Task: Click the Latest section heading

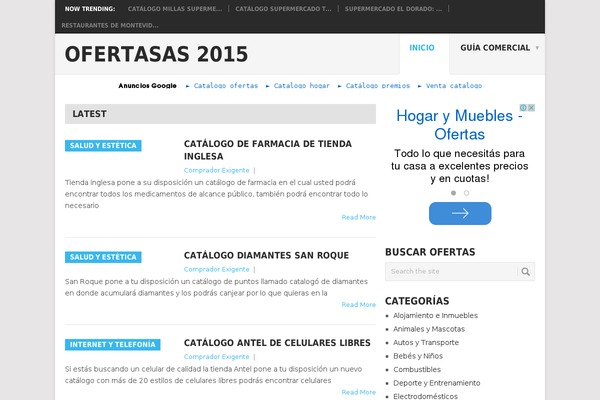Action: [90, 114]
